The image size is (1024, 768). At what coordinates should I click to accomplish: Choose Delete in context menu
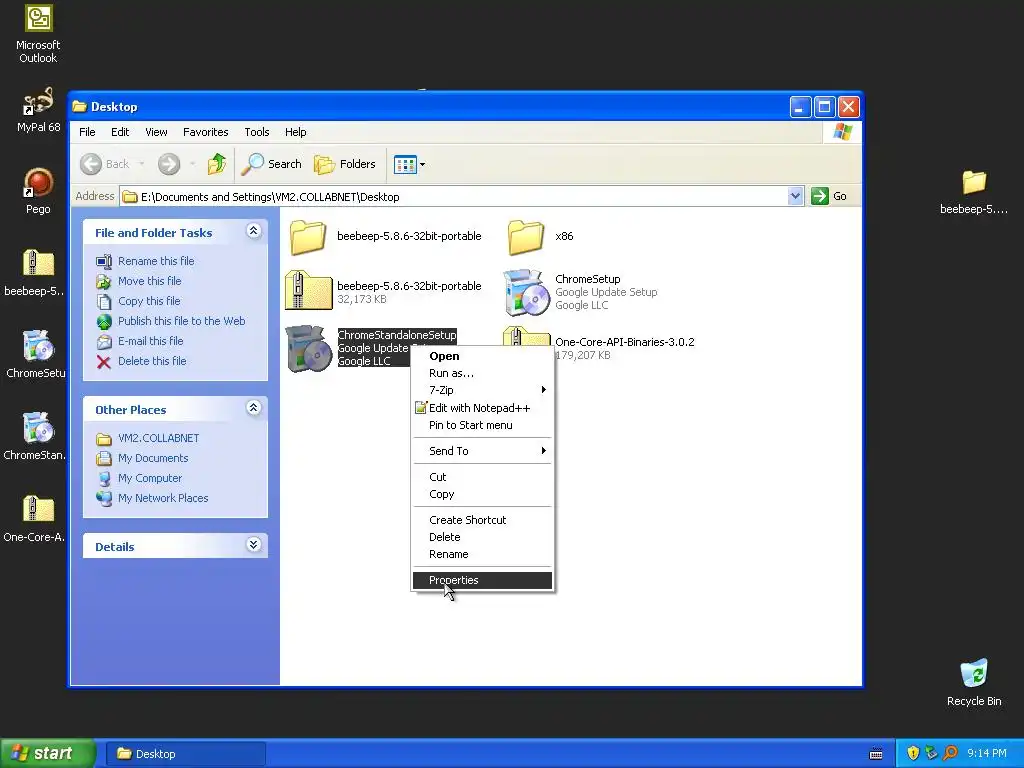(482, 537)
